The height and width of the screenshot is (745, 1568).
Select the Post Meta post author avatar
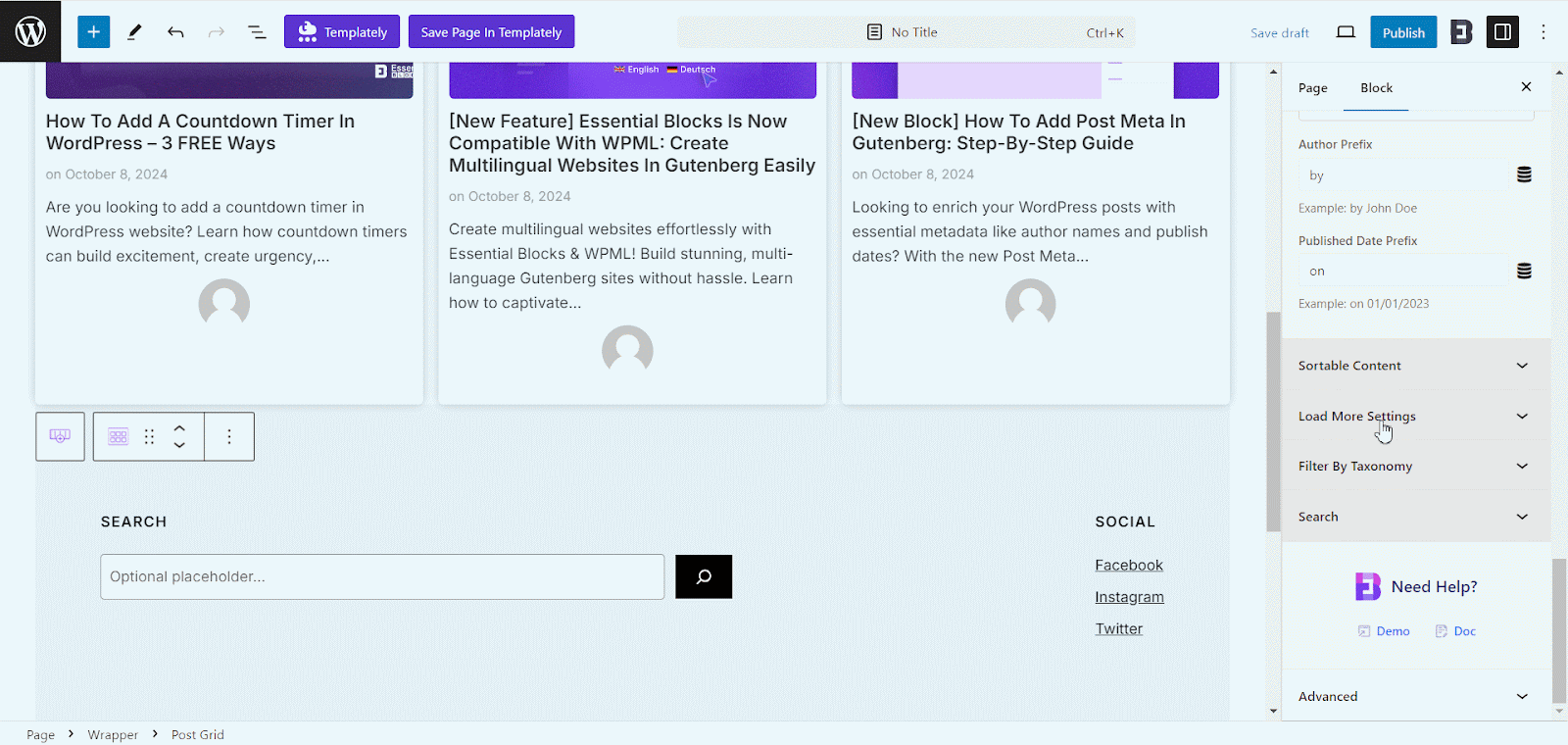click(1031, 304)
